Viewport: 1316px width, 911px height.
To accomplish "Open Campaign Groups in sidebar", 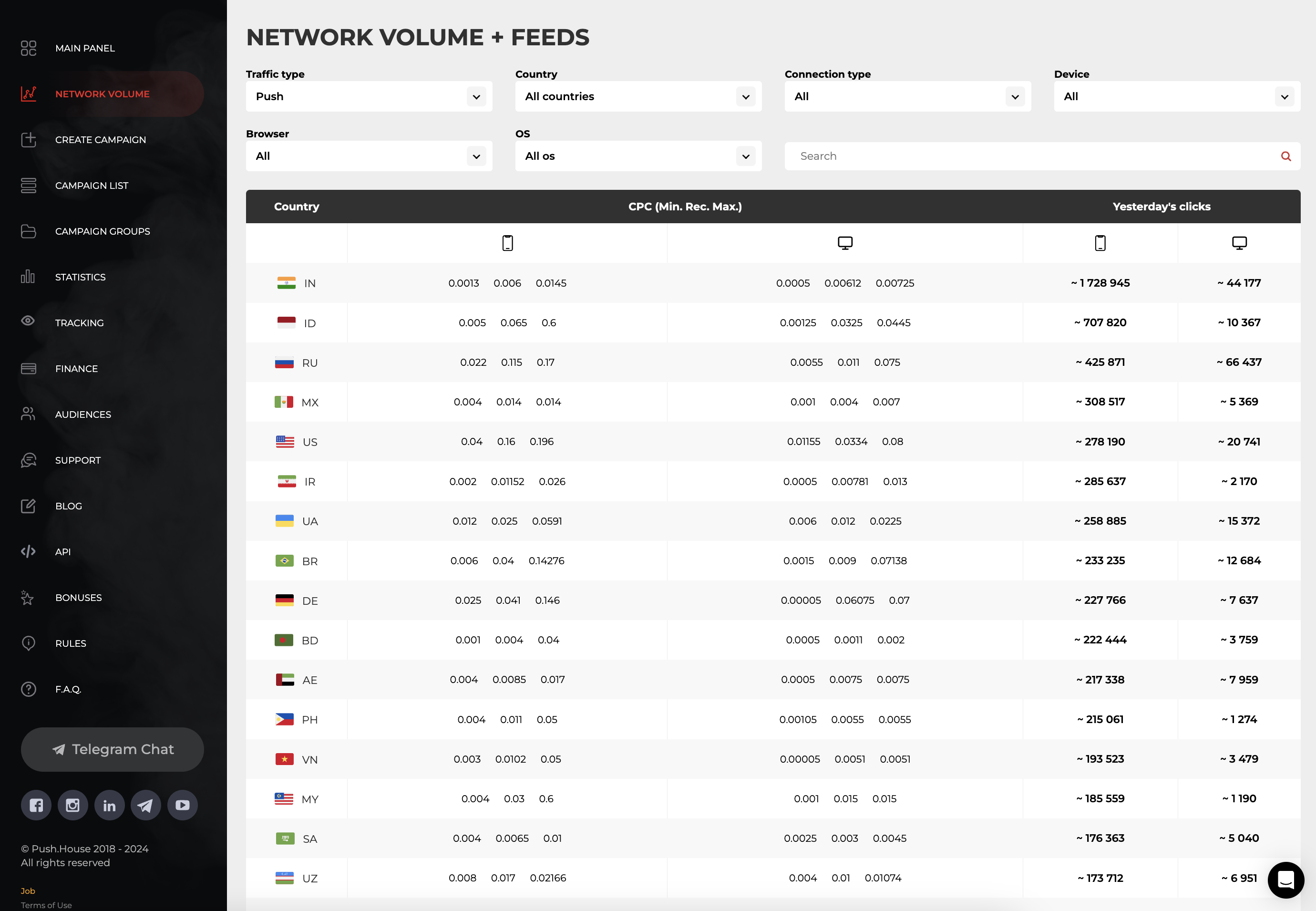I will tap(103, 231).
